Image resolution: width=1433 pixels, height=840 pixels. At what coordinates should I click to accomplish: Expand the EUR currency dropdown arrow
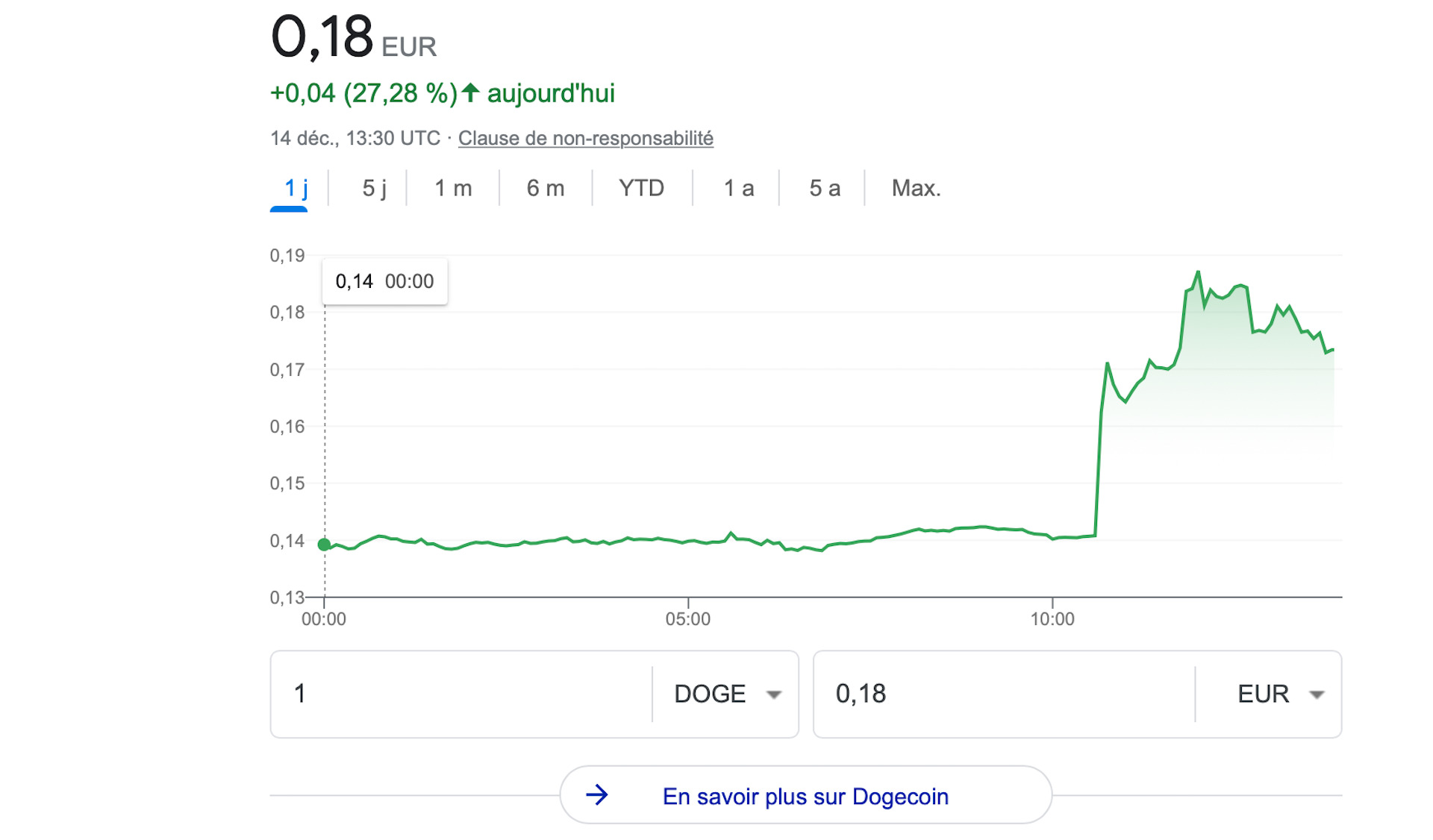pyautogui.click(x=1317, y=695)
